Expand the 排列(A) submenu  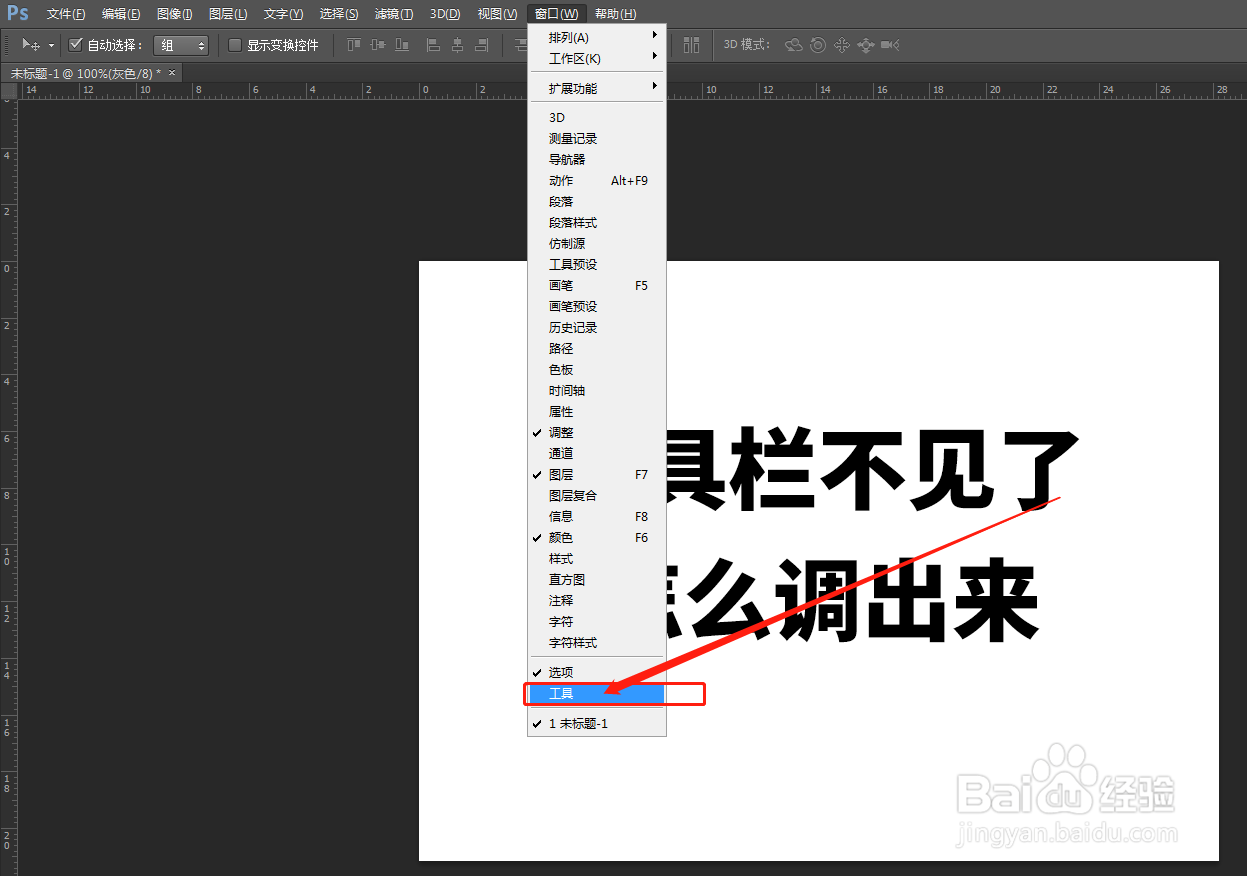pyautogui.click(x=597, y=38)
